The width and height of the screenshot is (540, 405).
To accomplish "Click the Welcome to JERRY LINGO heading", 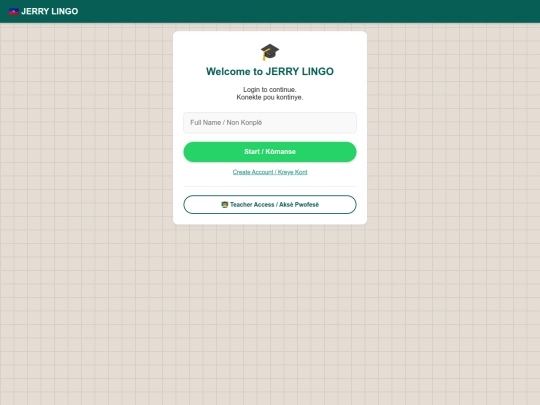I will tap(270, 71).
